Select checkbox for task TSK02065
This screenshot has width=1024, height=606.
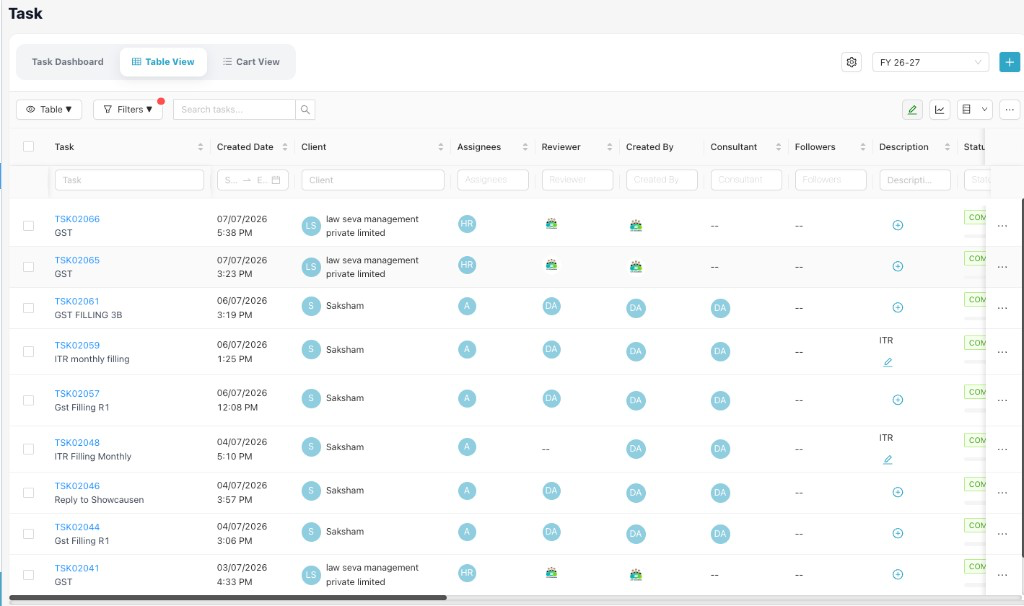click(x=28, y=267)
